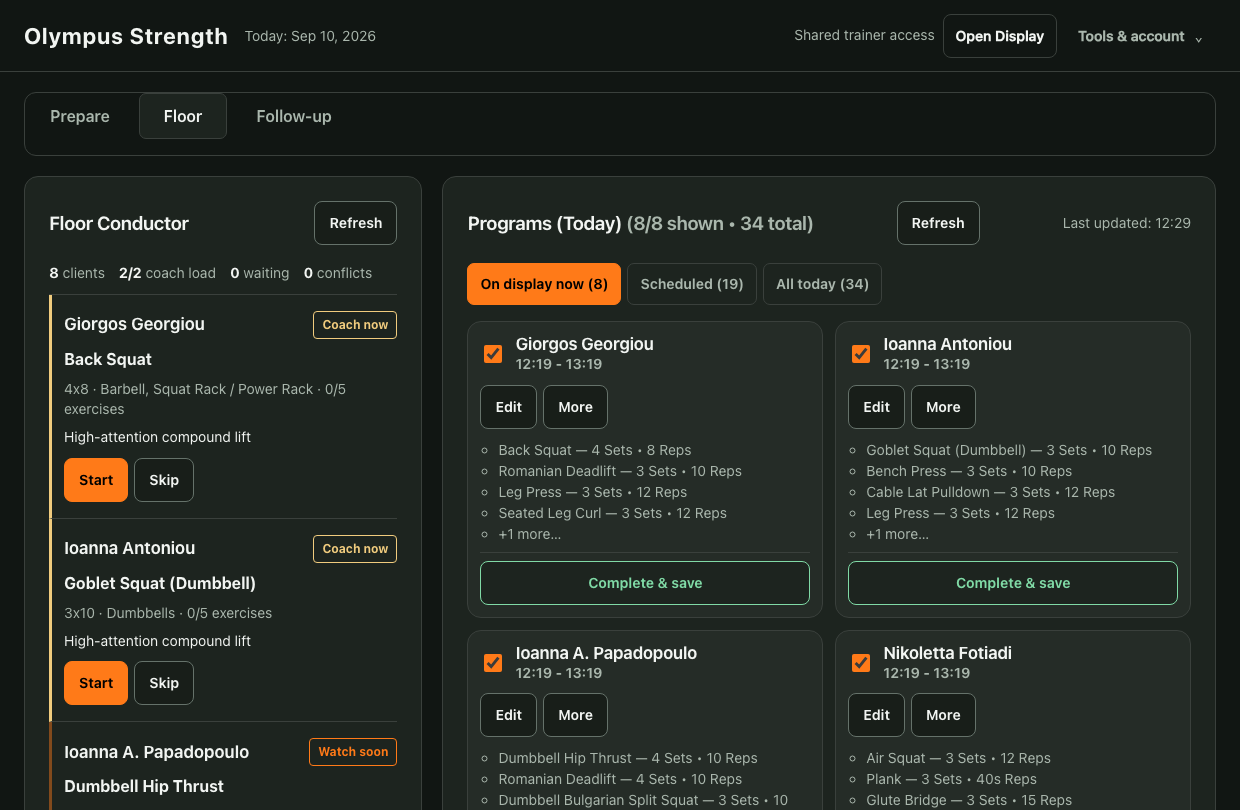Skip Giorgos Georgiou's Back Squat
Image resolution: width=1240 pixels, height=810 pixels.
coord(164,480)
